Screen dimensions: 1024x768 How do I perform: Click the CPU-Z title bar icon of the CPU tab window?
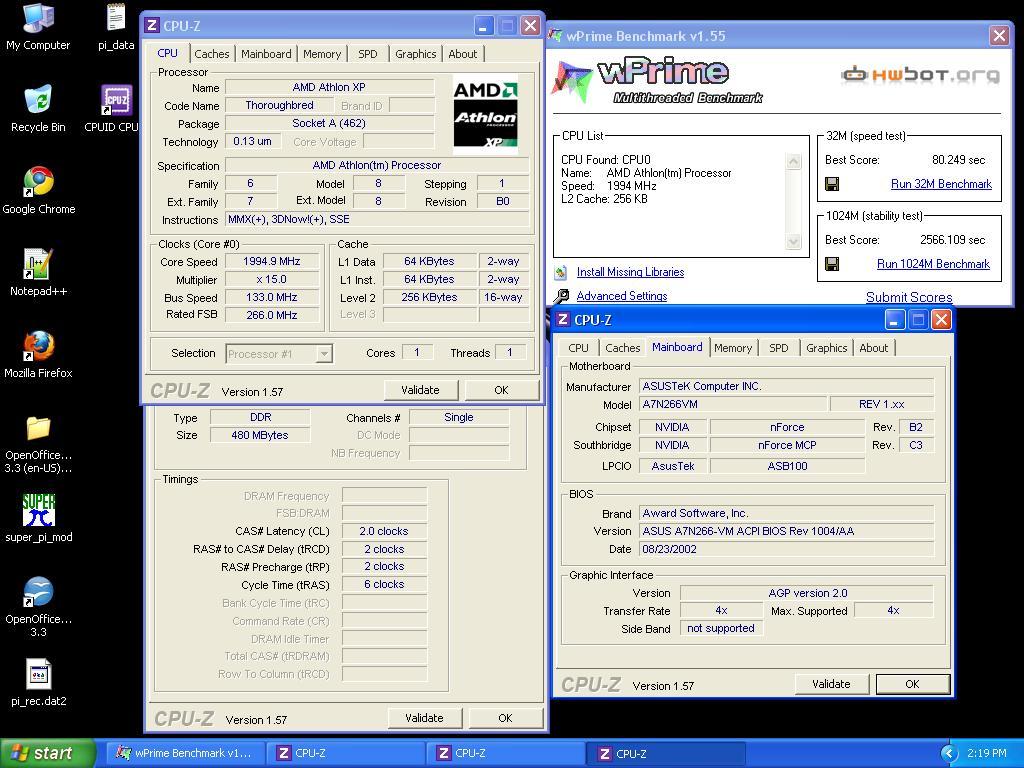tap(152, 25)
